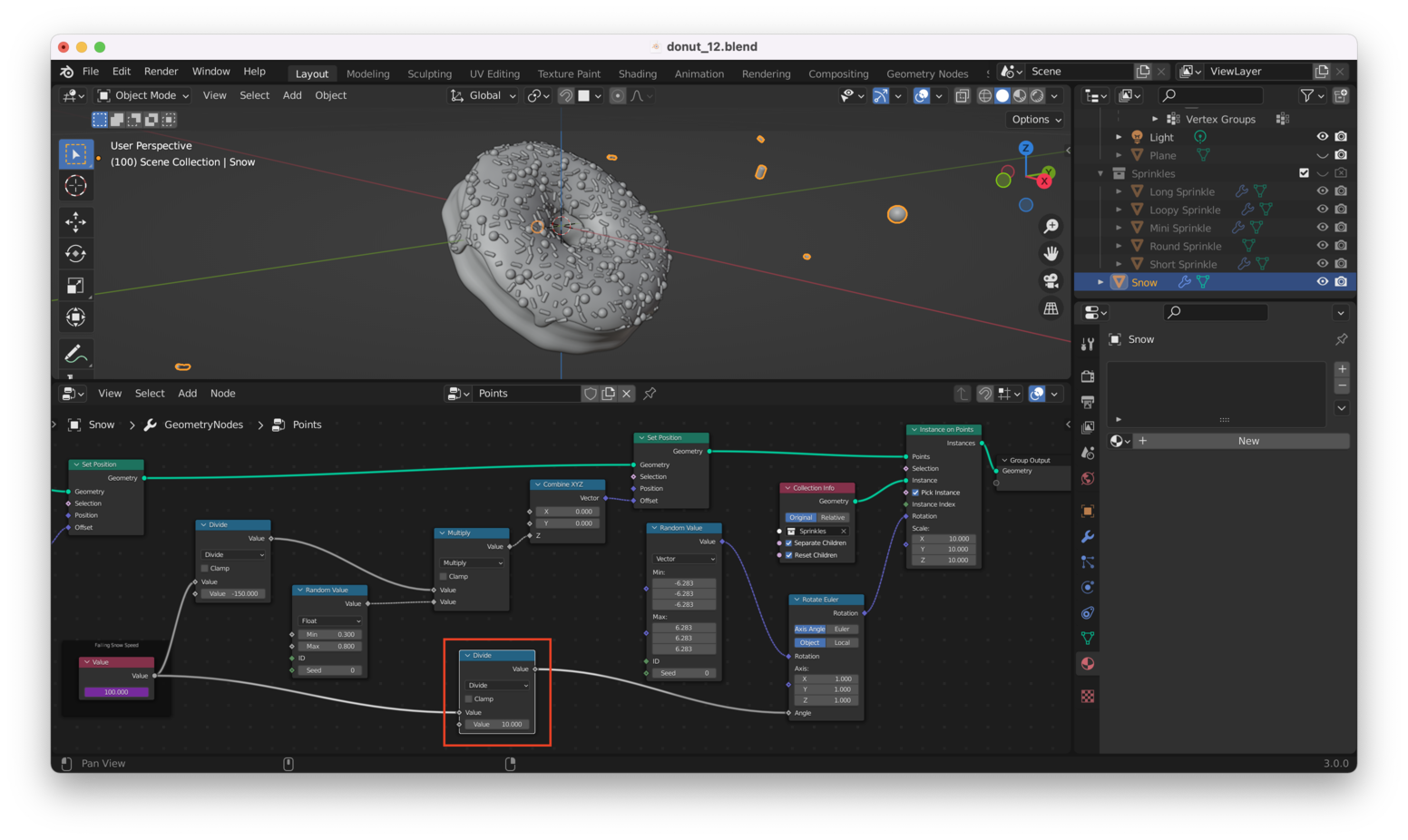The image size is (1408, 840).
Task: Pick the Annotate pencil tool
Action: tap(75, 354)
